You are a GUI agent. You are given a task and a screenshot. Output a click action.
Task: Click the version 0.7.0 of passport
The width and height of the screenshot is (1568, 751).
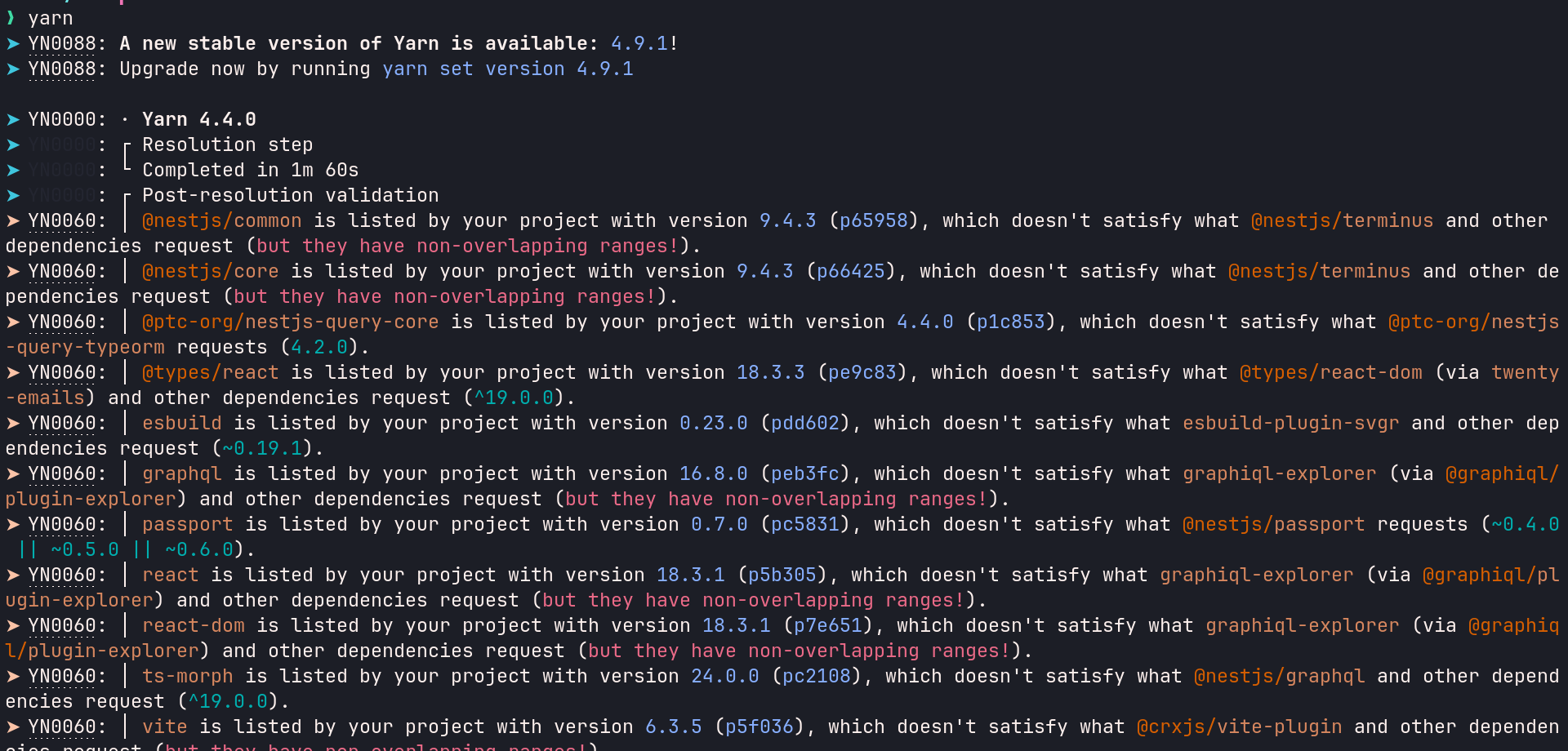719,524
